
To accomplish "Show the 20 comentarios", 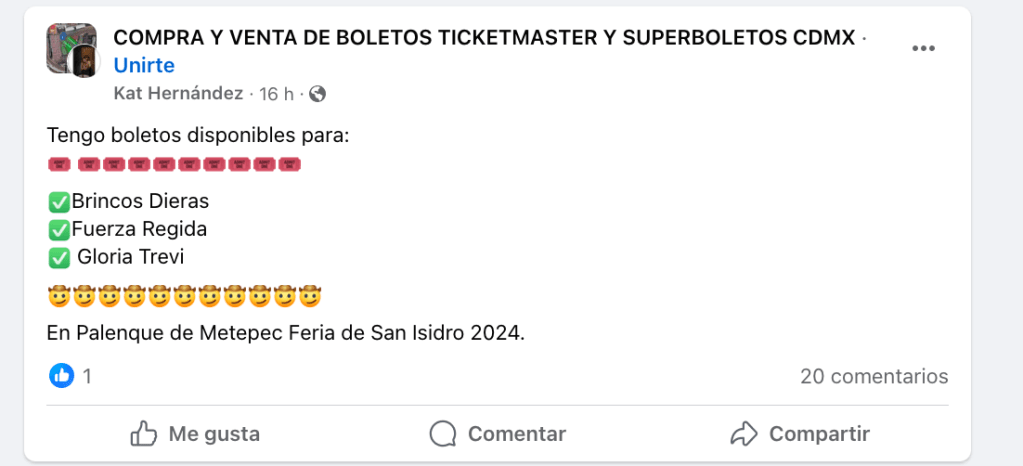I will (873, 376).
